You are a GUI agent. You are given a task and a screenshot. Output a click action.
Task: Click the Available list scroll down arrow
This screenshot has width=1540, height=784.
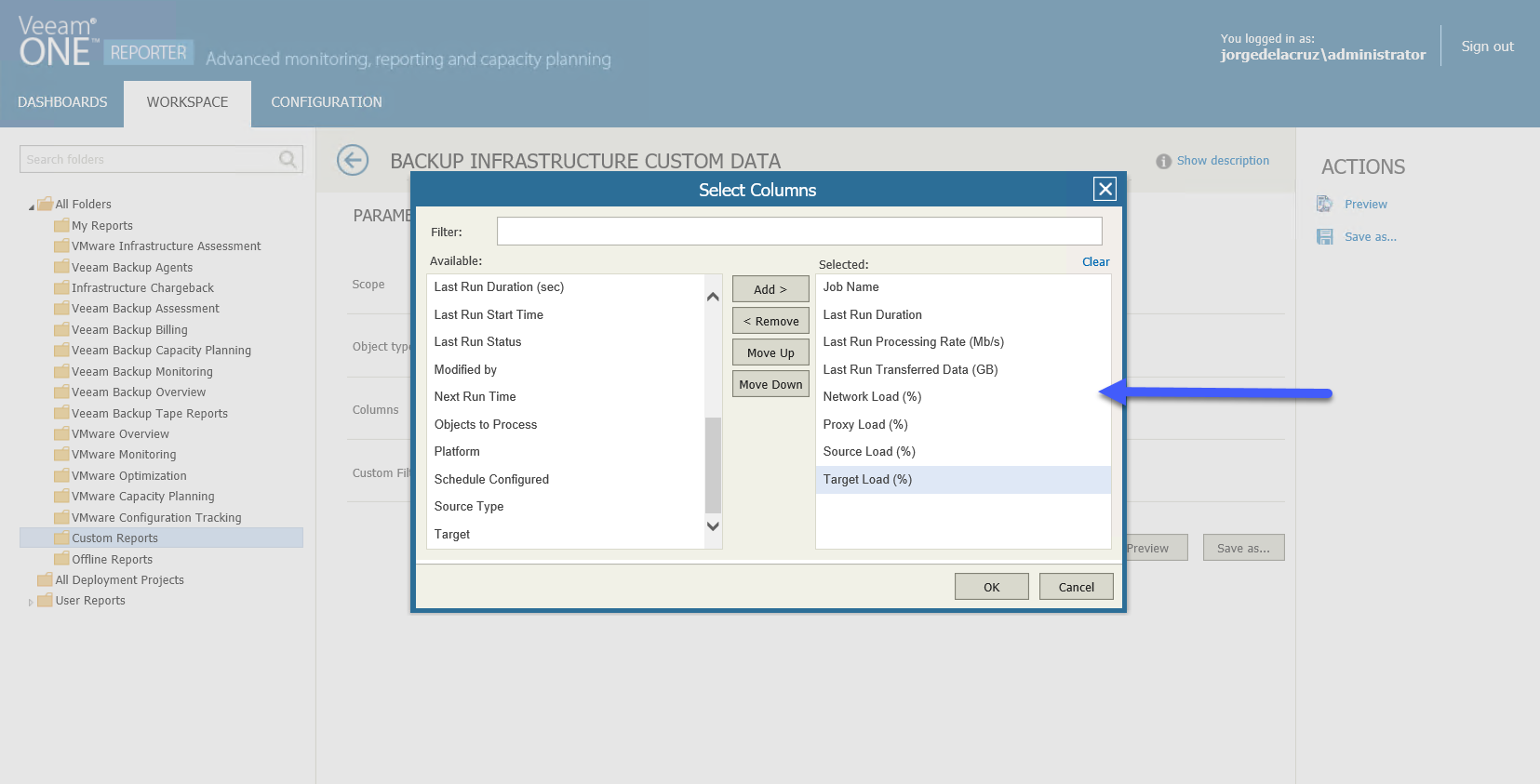(x=713, y=526)
